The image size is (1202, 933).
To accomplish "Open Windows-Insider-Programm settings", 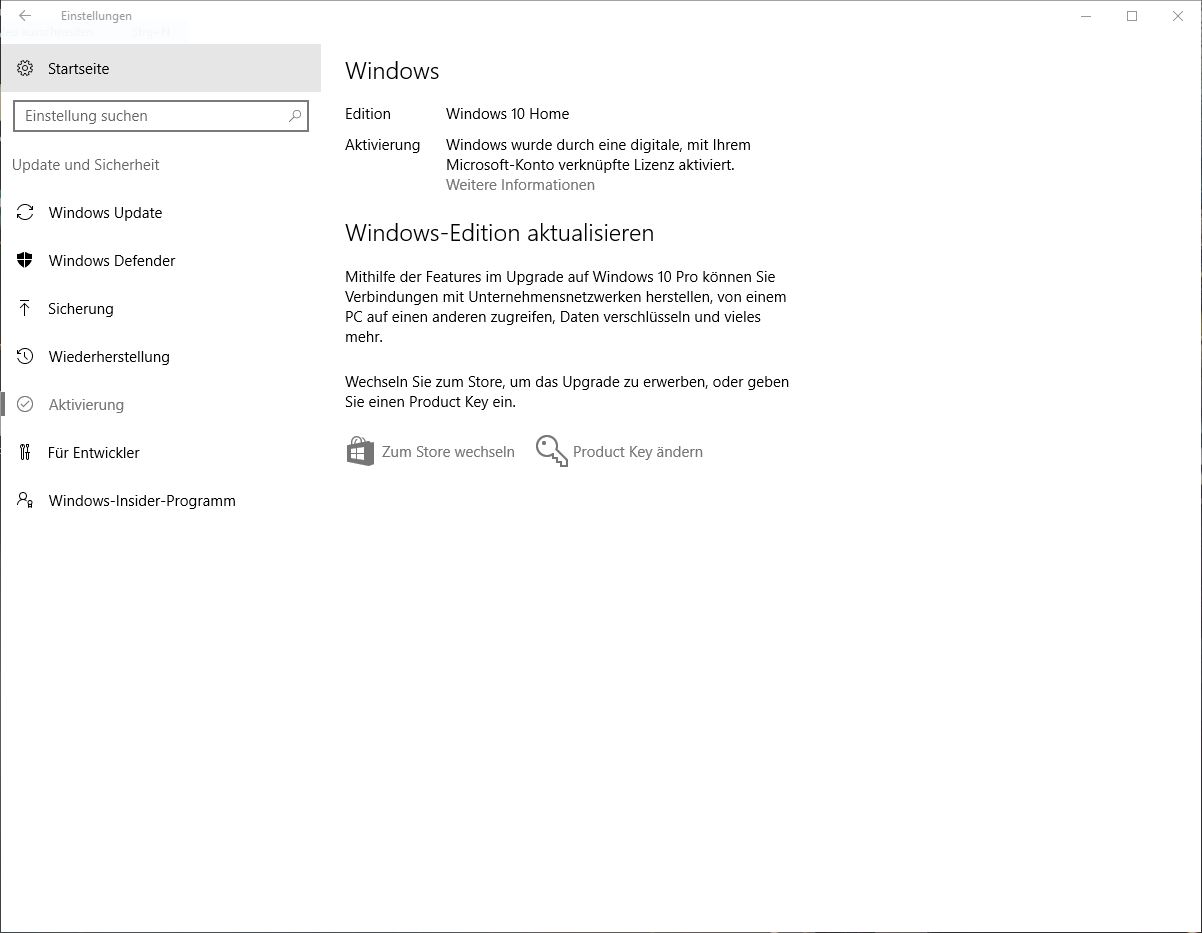I will point(160,501).
